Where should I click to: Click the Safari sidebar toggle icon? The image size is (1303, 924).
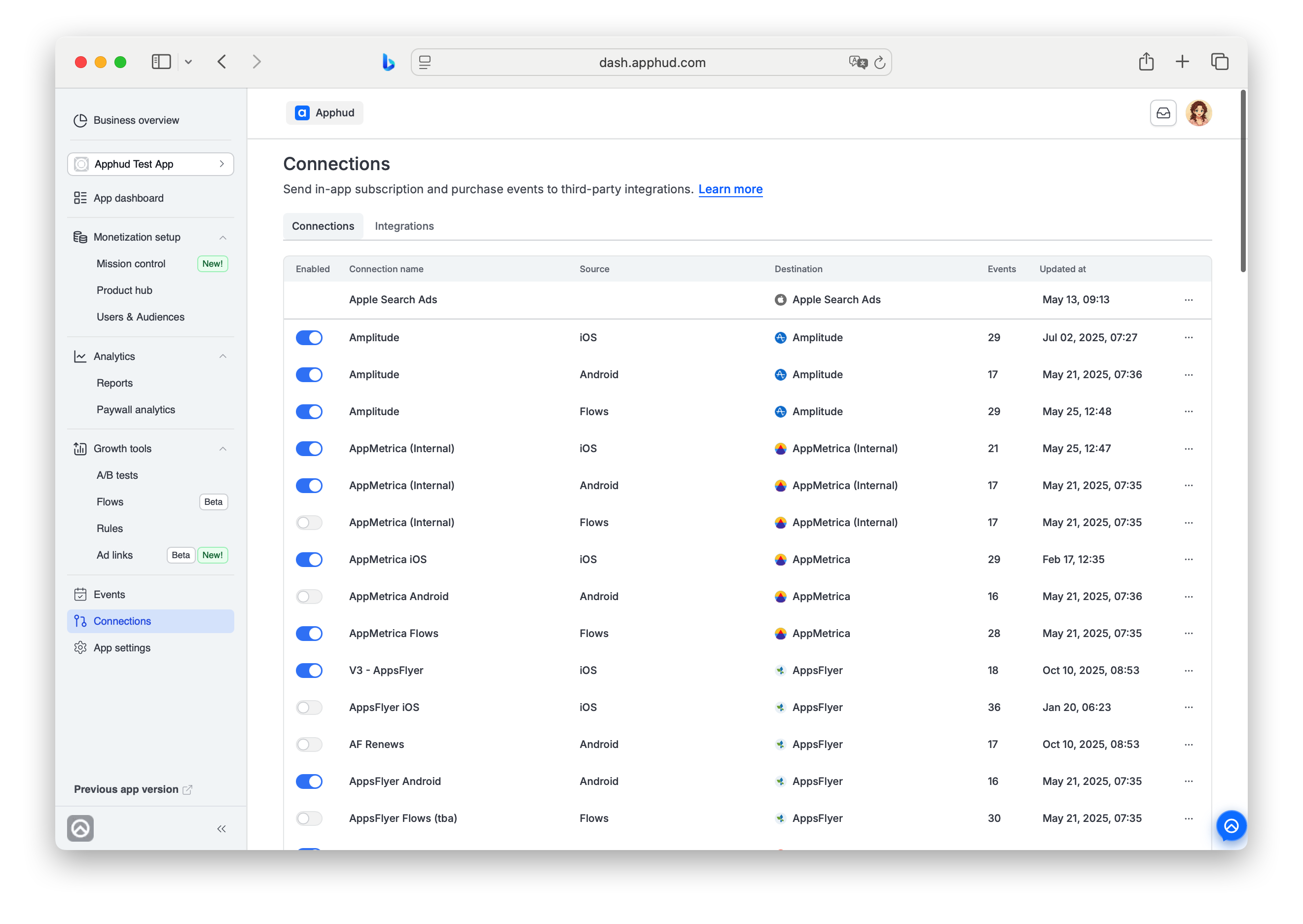pyautogui.click(x=161, y=62)
